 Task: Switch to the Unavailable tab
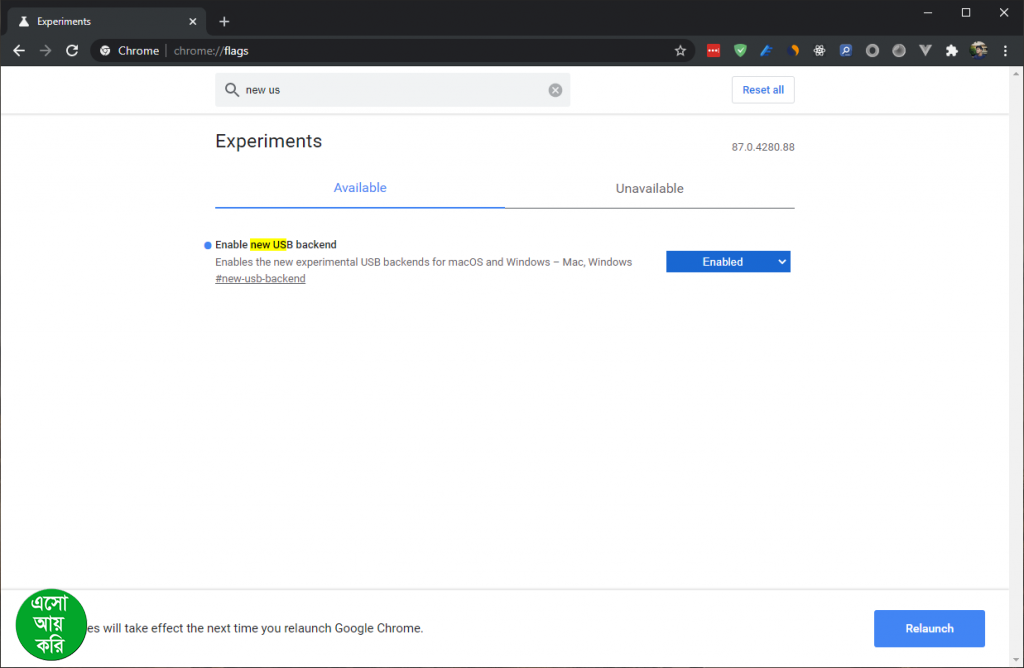tap(649, 188)
